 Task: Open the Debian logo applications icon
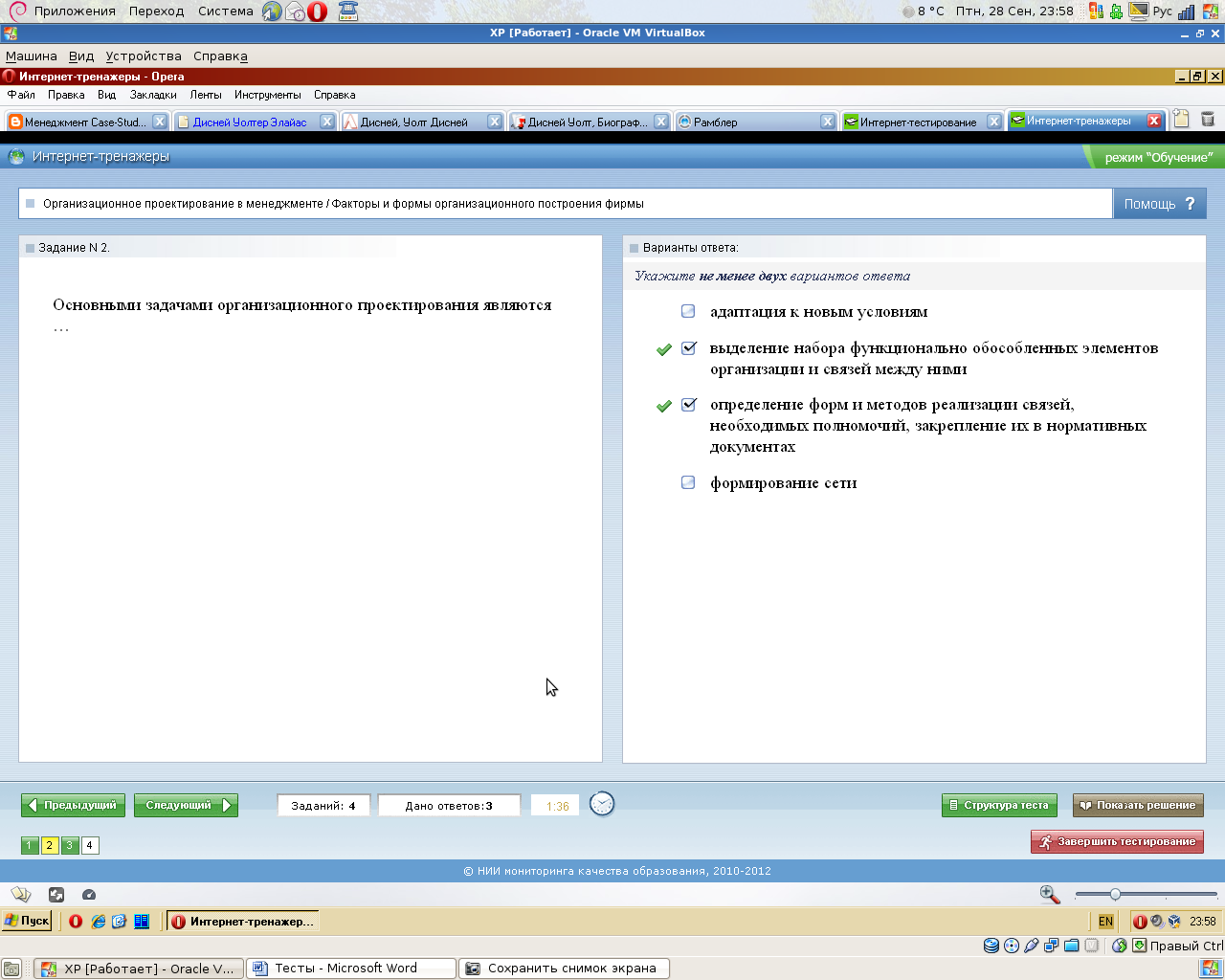[17, 11]
